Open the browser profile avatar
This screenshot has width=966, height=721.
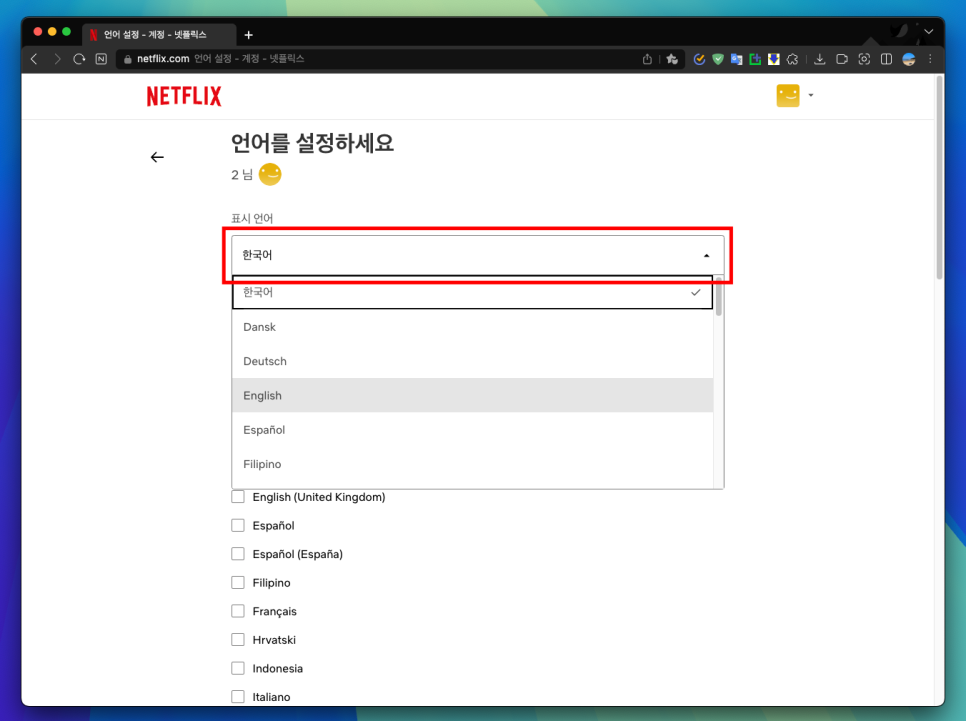(909, 59)
